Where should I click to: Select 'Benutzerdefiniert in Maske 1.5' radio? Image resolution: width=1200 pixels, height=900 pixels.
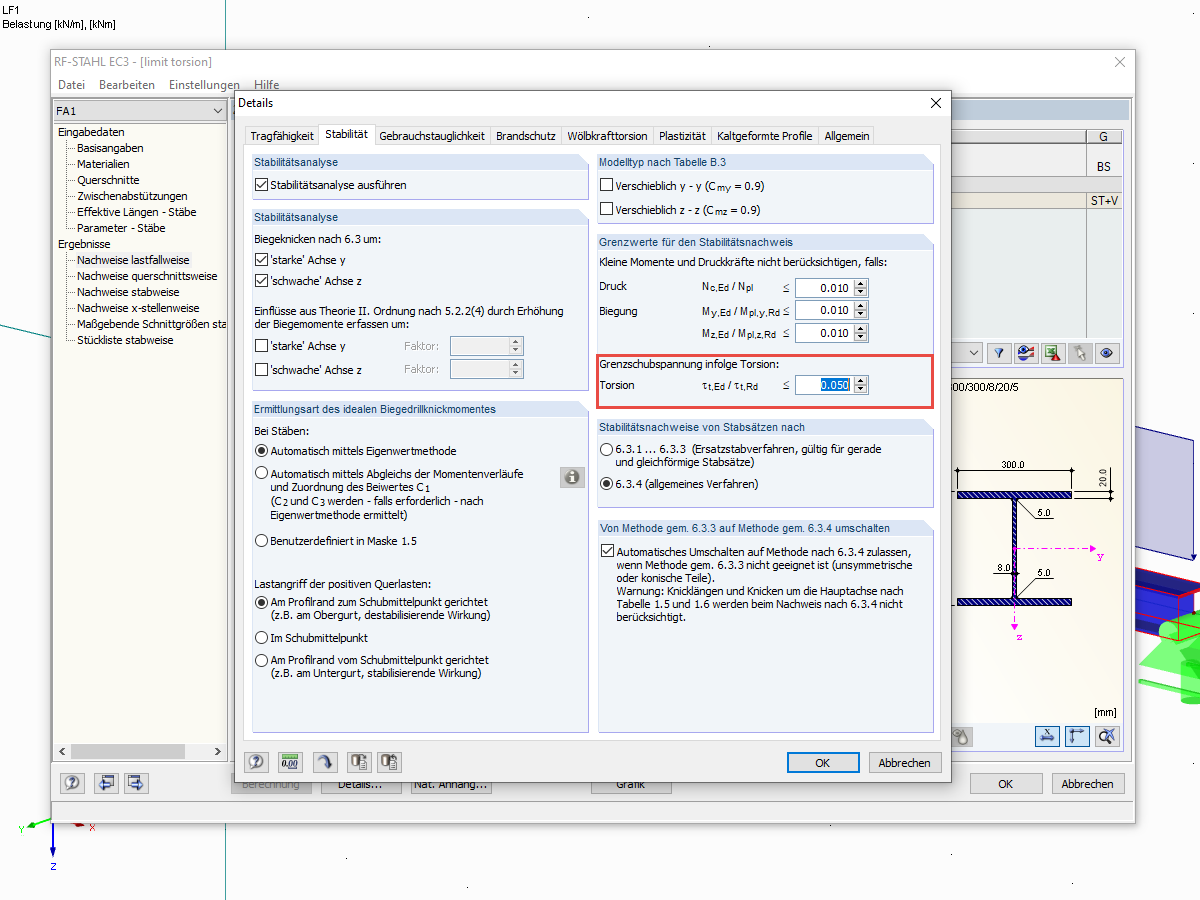(x=262, y=541)
